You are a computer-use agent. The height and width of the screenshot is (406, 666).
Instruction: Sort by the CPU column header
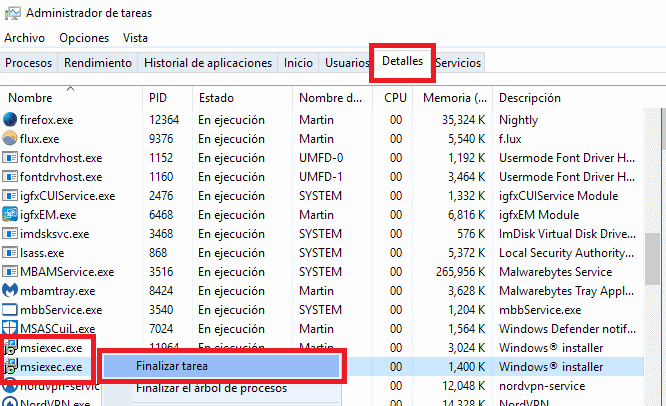click(392, 98)
